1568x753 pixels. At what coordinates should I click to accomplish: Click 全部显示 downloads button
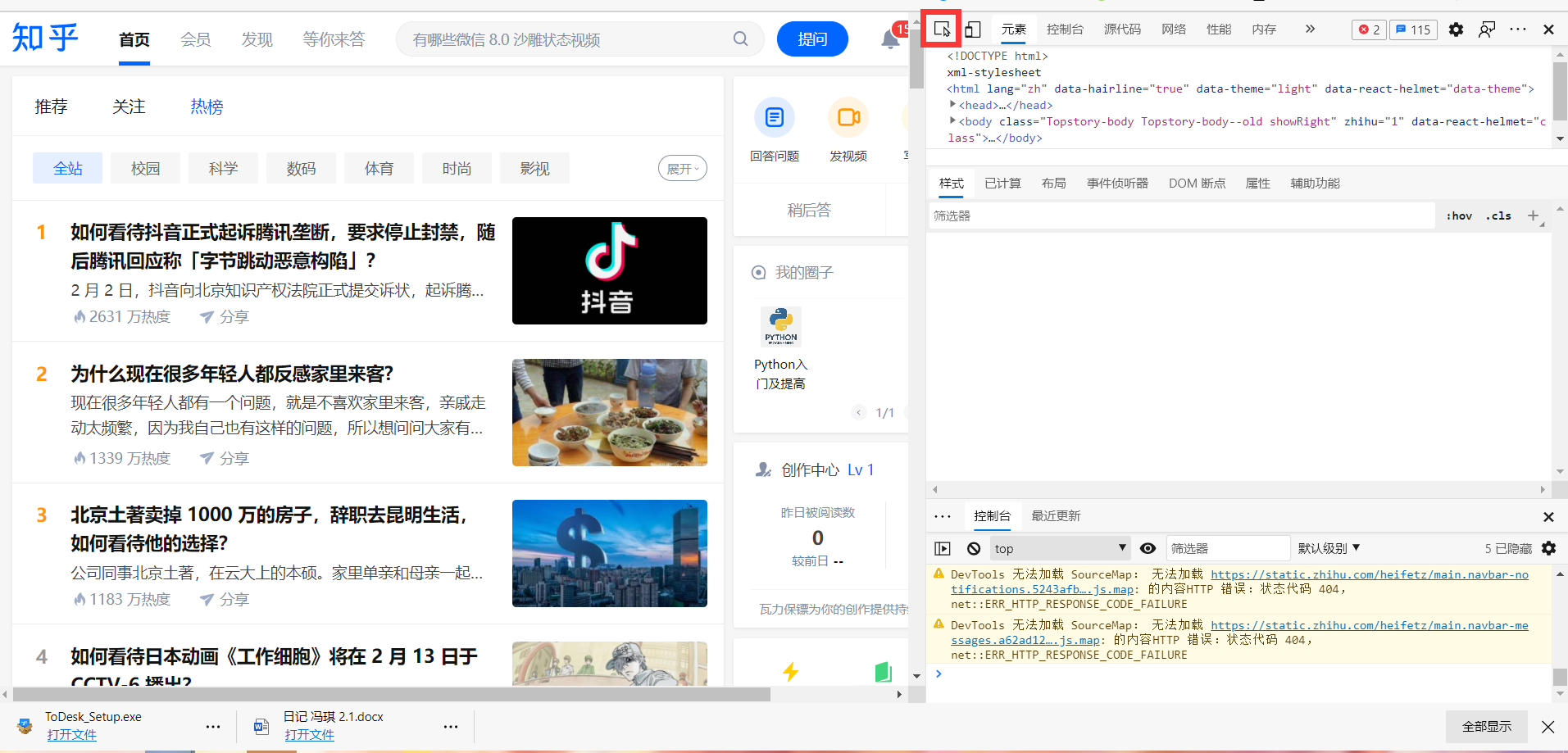[x=1487, y=727]
